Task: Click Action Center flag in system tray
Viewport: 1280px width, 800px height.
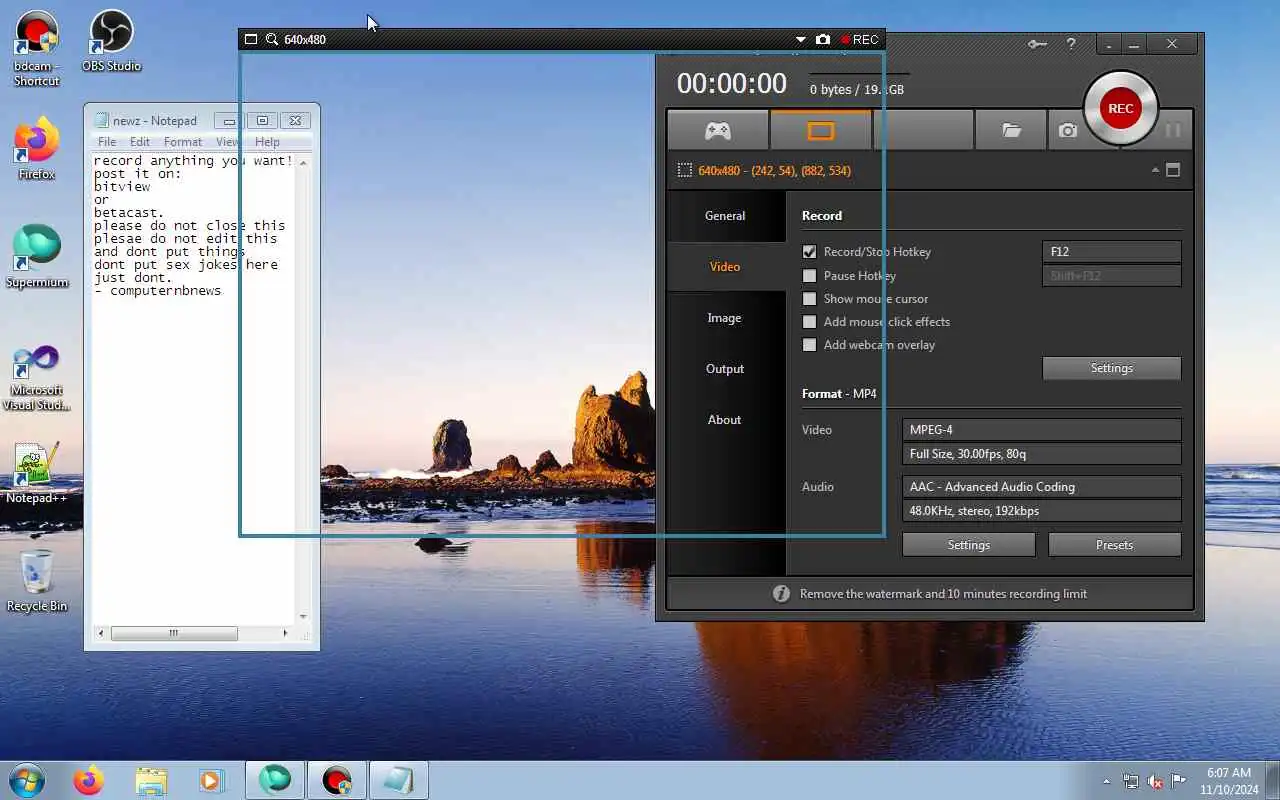Action: pyautogui.click(x=1179, y=781)
